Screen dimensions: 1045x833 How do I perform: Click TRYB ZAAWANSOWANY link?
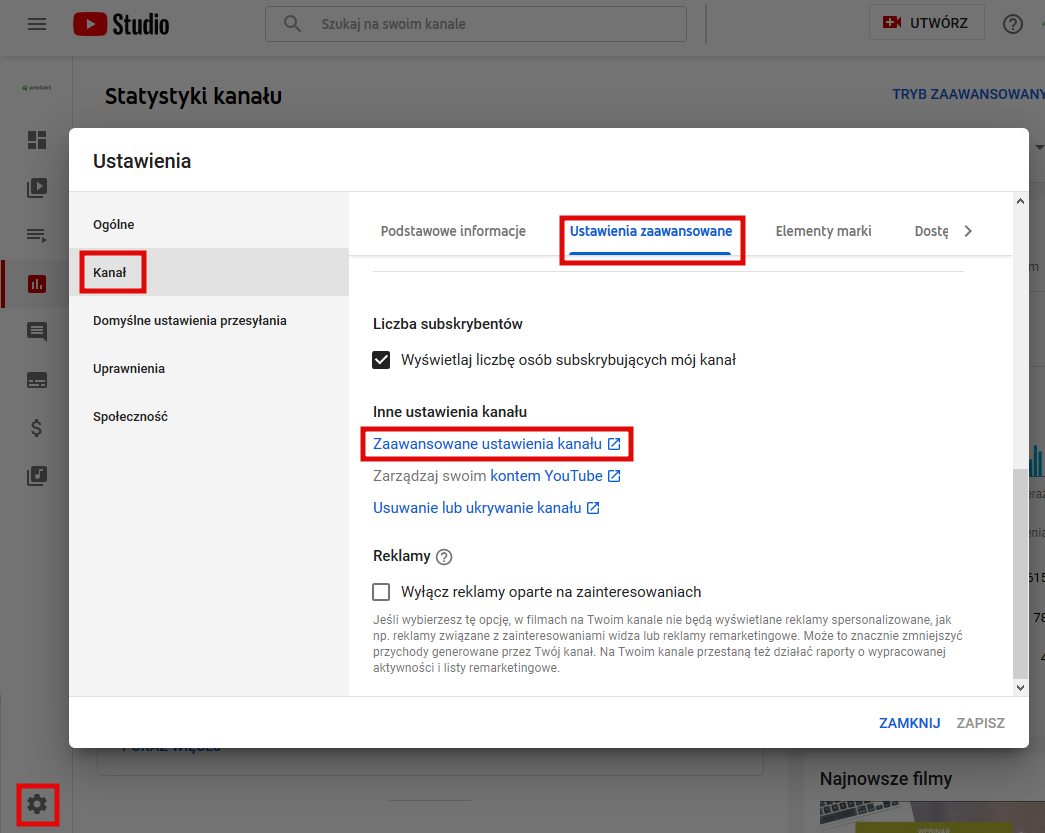click(x=968, y=95)
